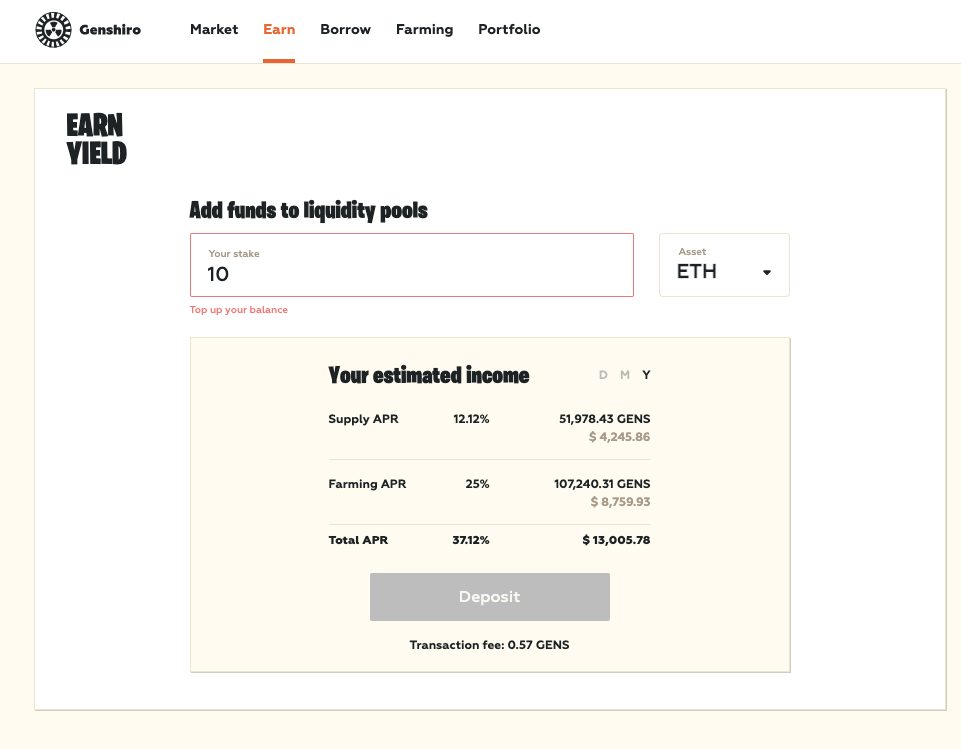
Task: Click the Farming APR 25% value
Action: [477, 484]
